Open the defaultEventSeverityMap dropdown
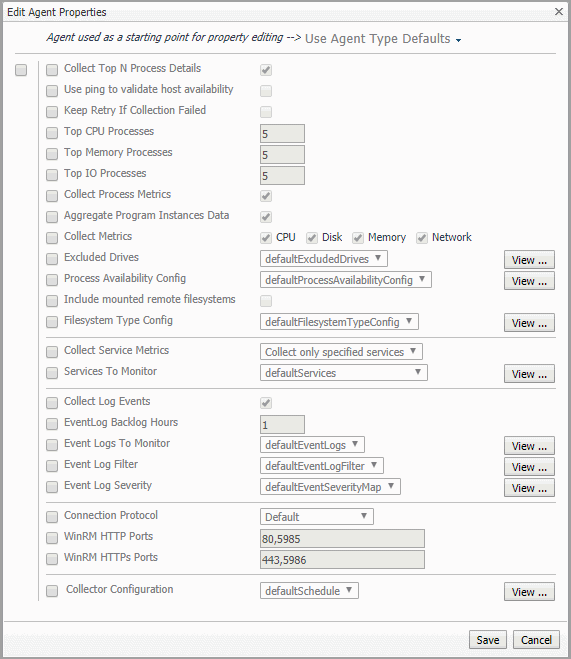571x659 pixels. coord(330,487)
